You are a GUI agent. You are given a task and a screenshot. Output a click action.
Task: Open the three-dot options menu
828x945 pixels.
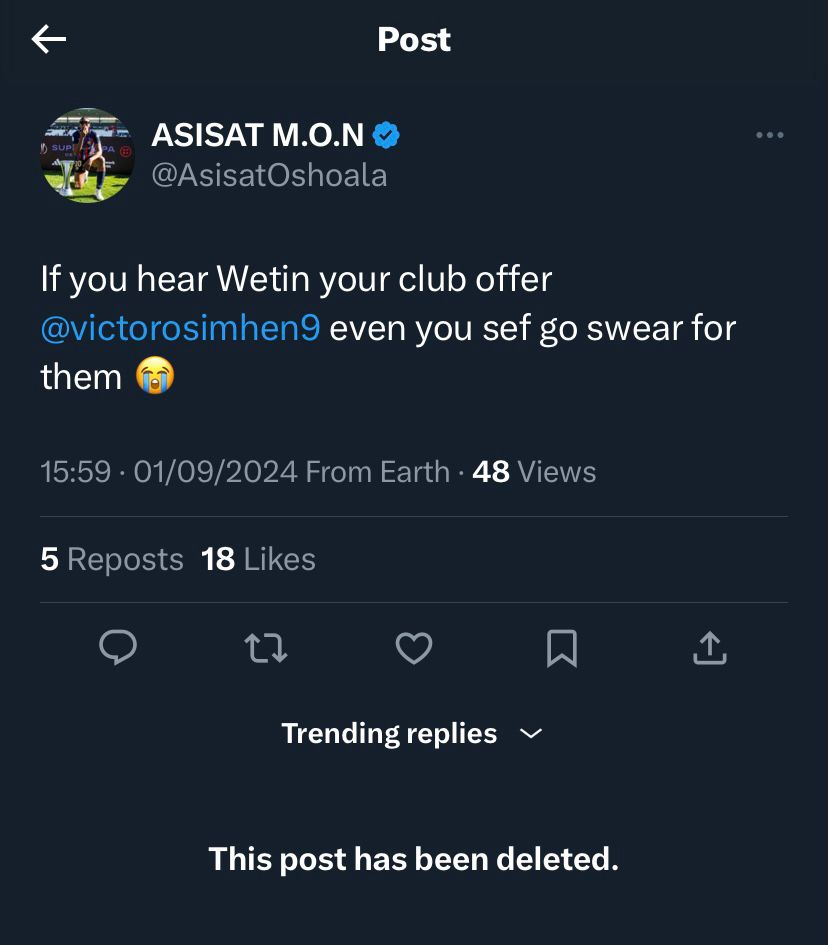point(770,134)
